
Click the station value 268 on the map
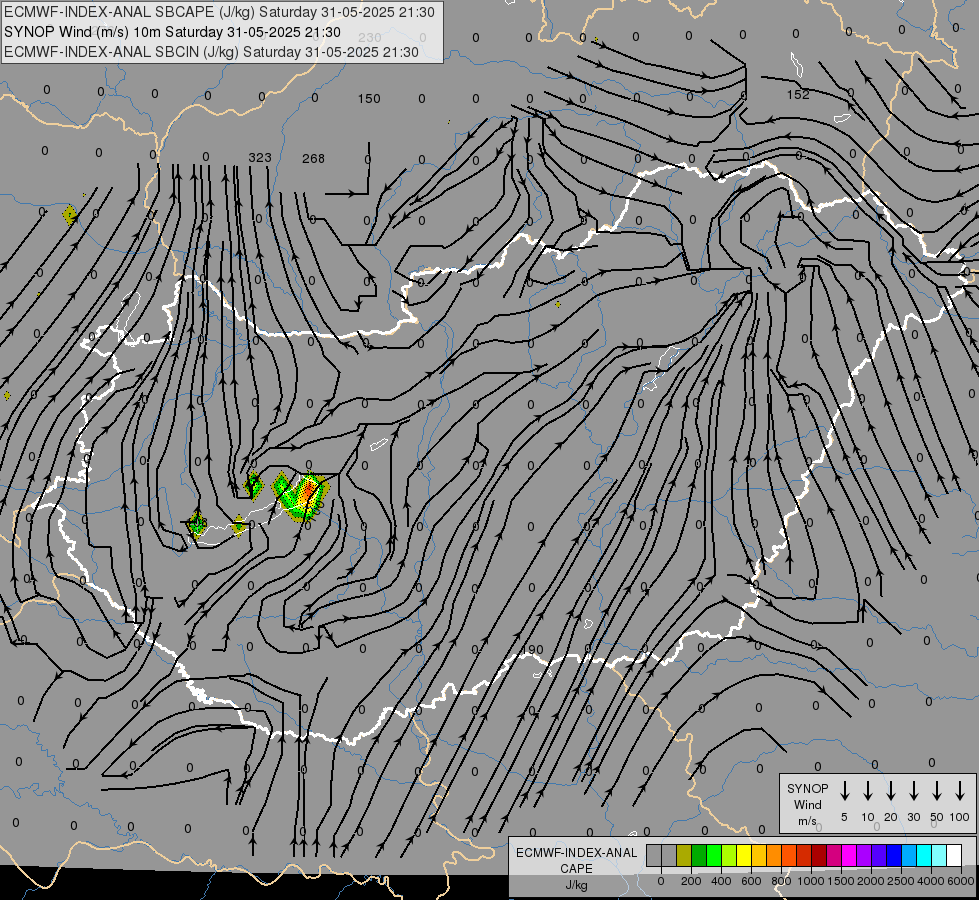point(313,159)
